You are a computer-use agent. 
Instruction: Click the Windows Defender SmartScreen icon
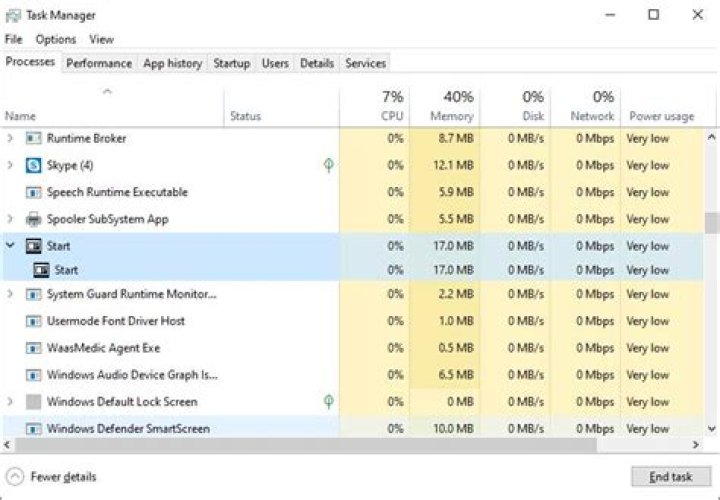33,429
